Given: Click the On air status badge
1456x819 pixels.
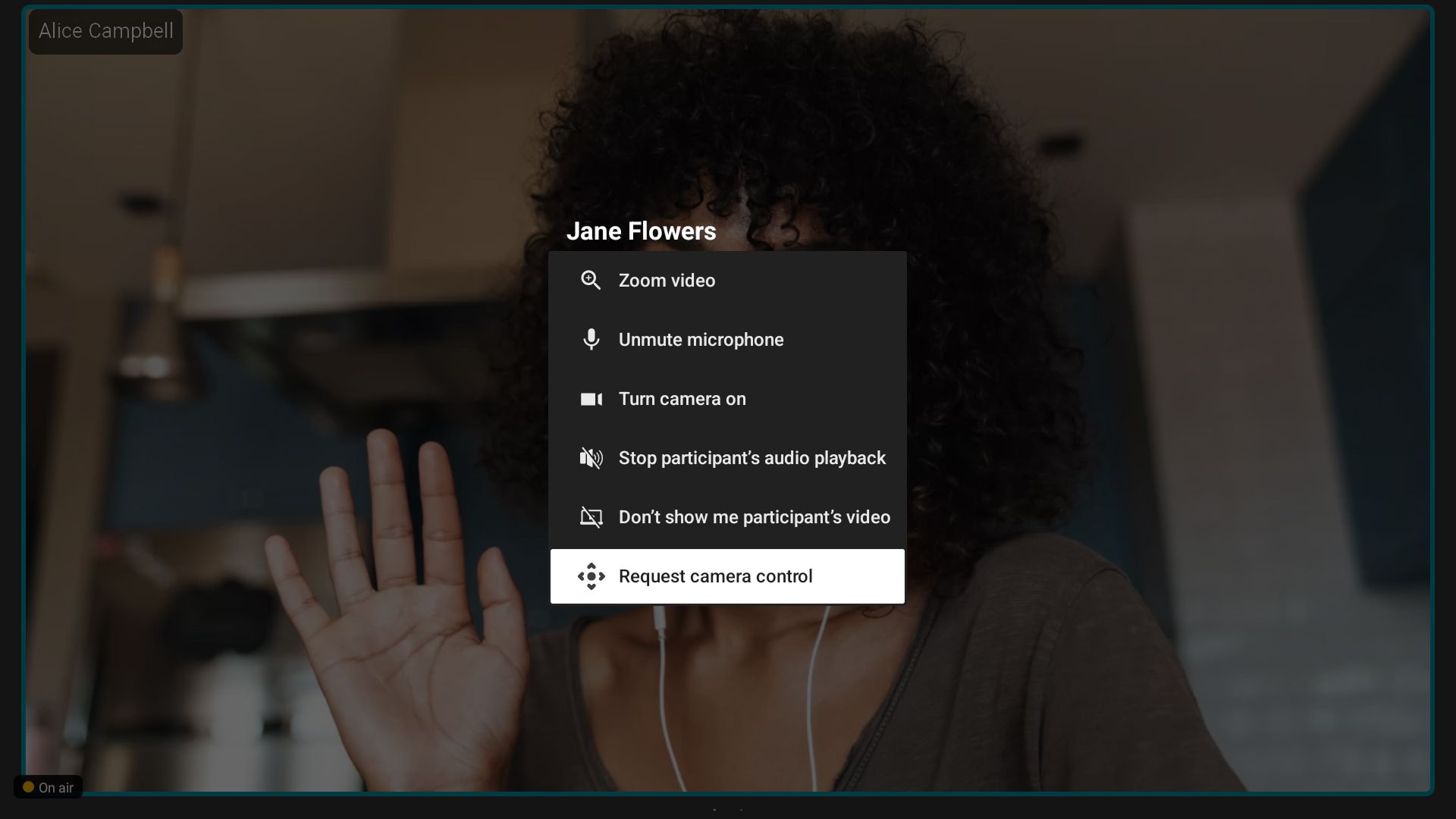Looking at the screenshot, I should coord(48,787).
